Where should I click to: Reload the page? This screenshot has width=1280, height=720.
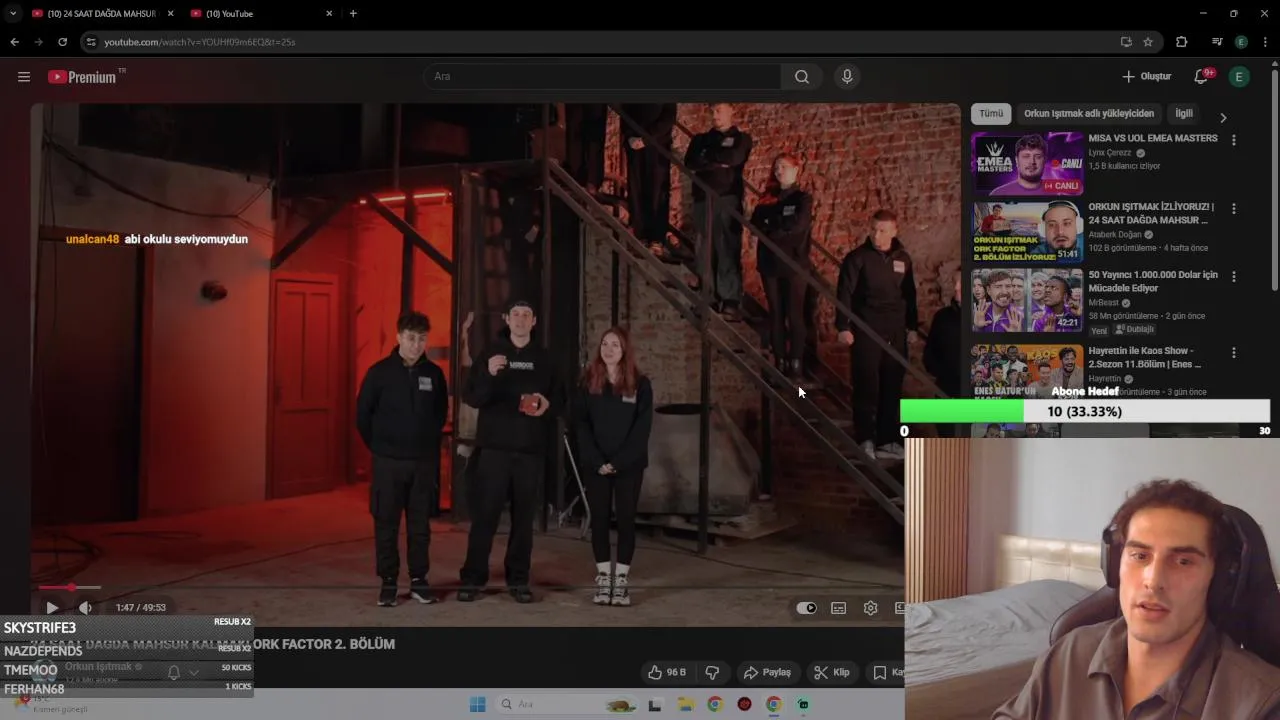[62, 42]
